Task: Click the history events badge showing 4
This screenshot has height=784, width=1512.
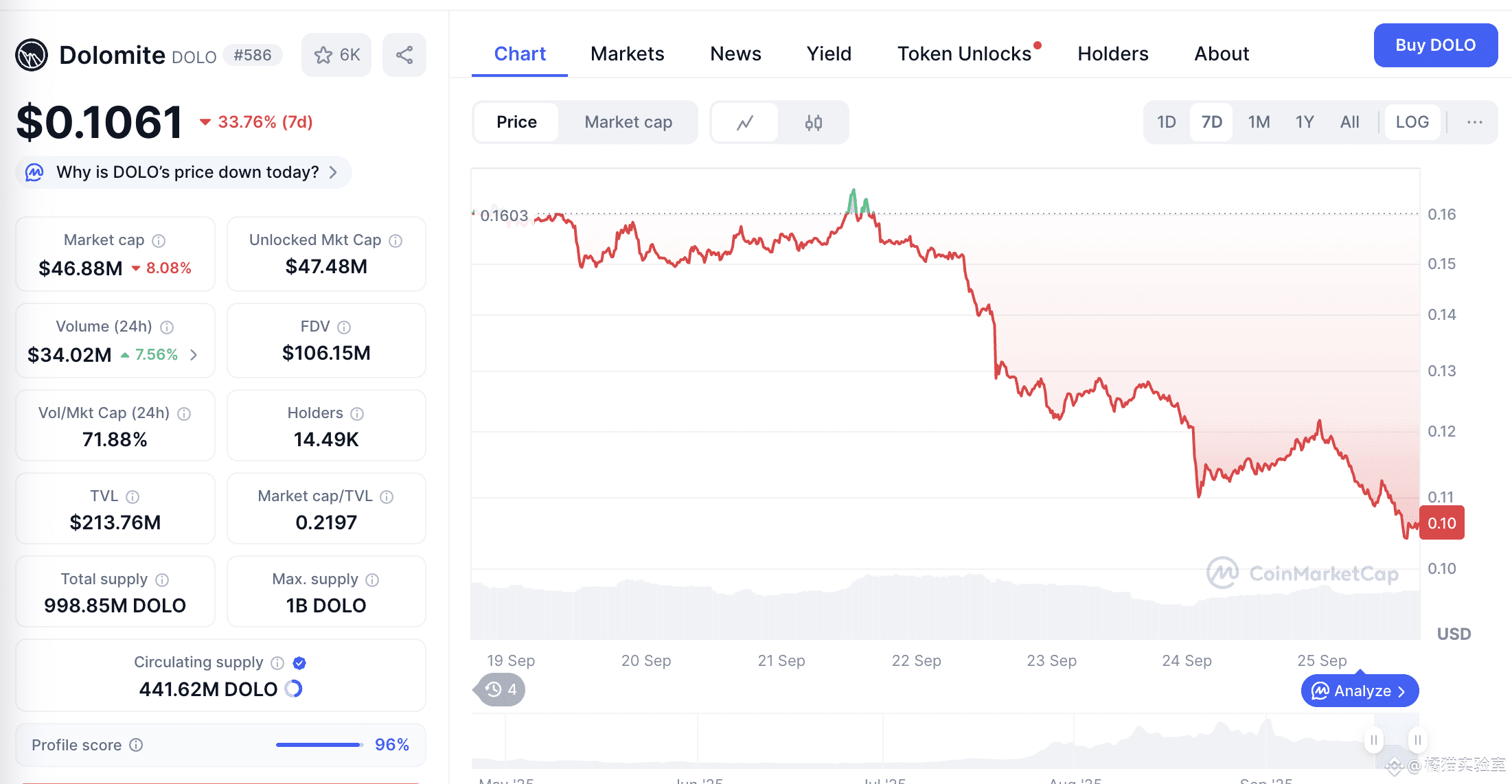Action: 501,689
